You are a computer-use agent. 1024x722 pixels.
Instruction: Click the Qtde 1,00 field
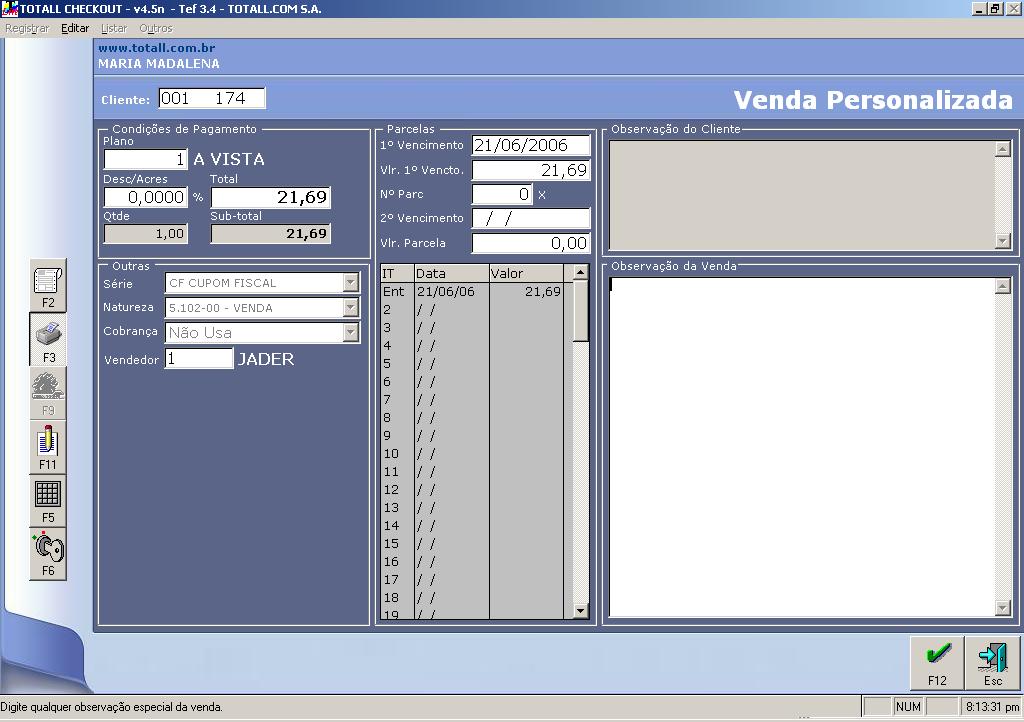pos(146,234)
